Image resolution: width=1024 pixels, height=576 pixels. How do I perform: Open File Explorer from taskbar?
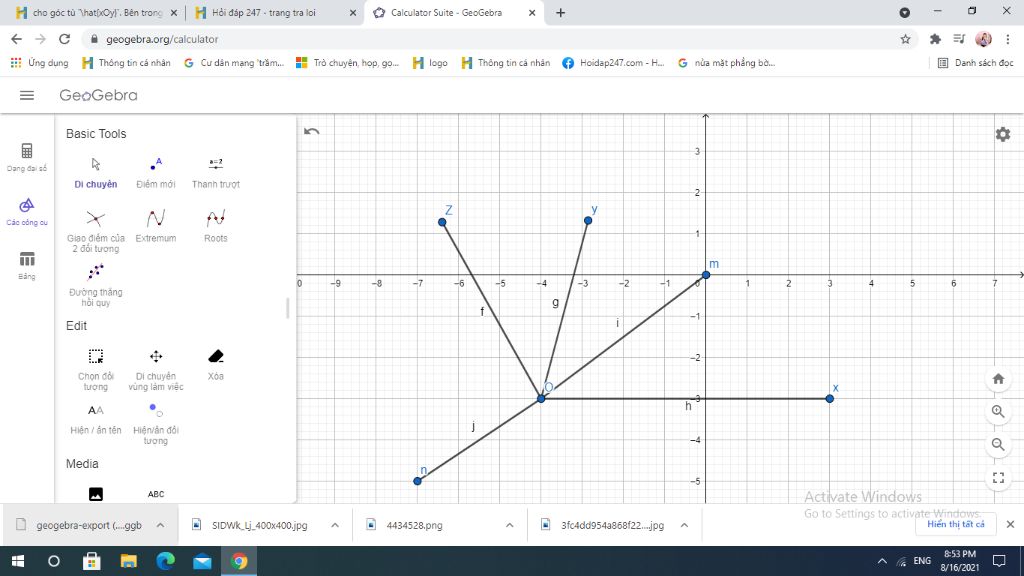tap(129, 561)
